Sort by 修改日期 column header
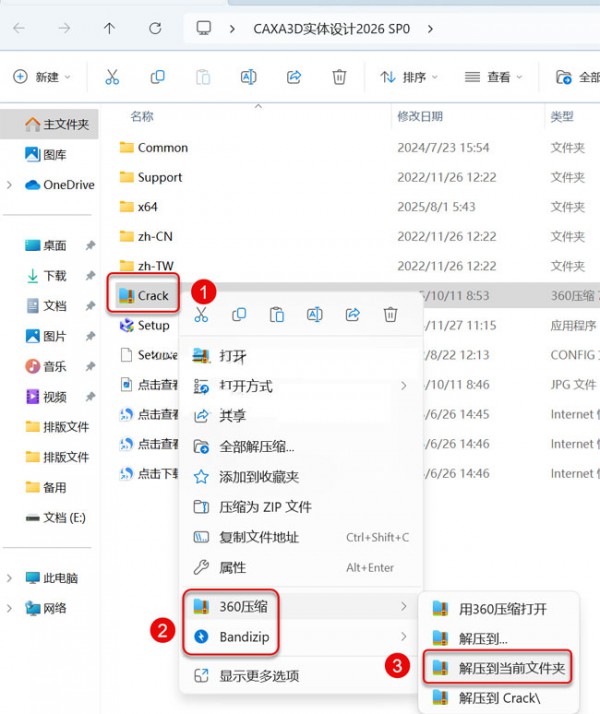 tap(420, 117)
